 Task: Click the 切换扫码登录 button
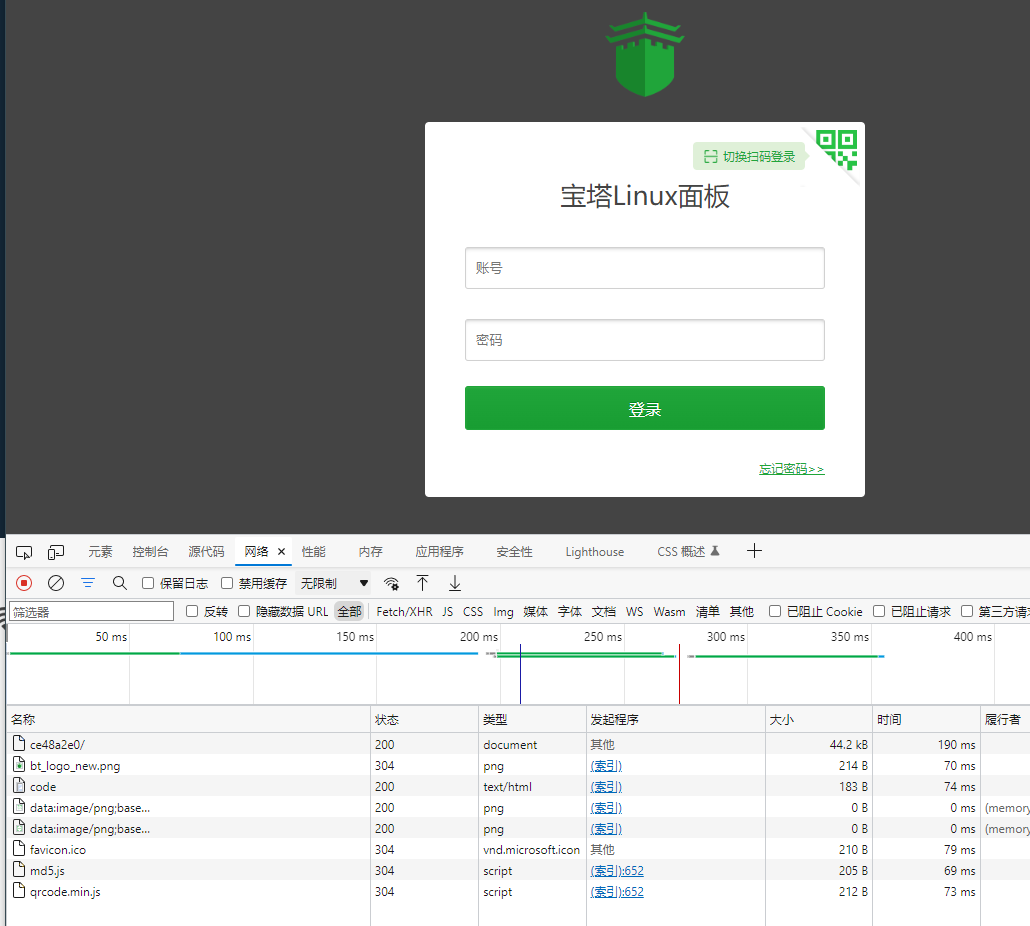pyautogui.click(x=749, y=156)
